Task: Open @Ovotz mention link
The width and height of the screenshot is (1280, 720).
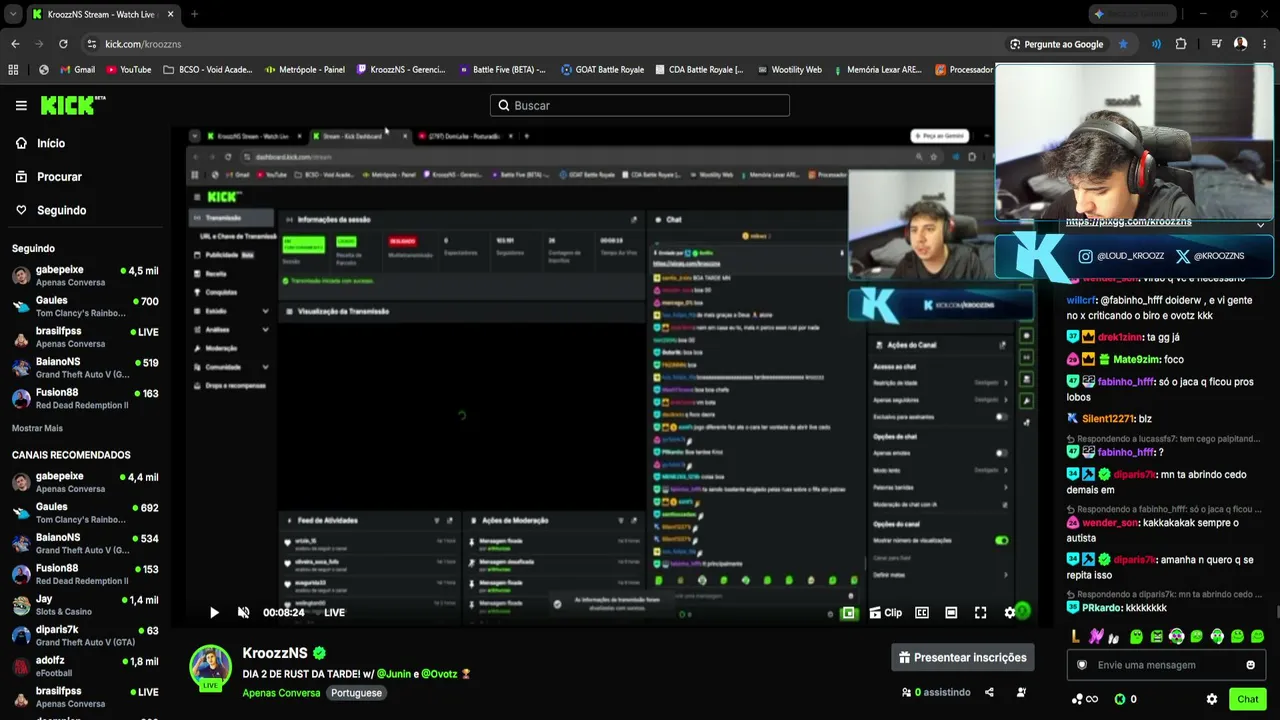Action: point(439,674)
